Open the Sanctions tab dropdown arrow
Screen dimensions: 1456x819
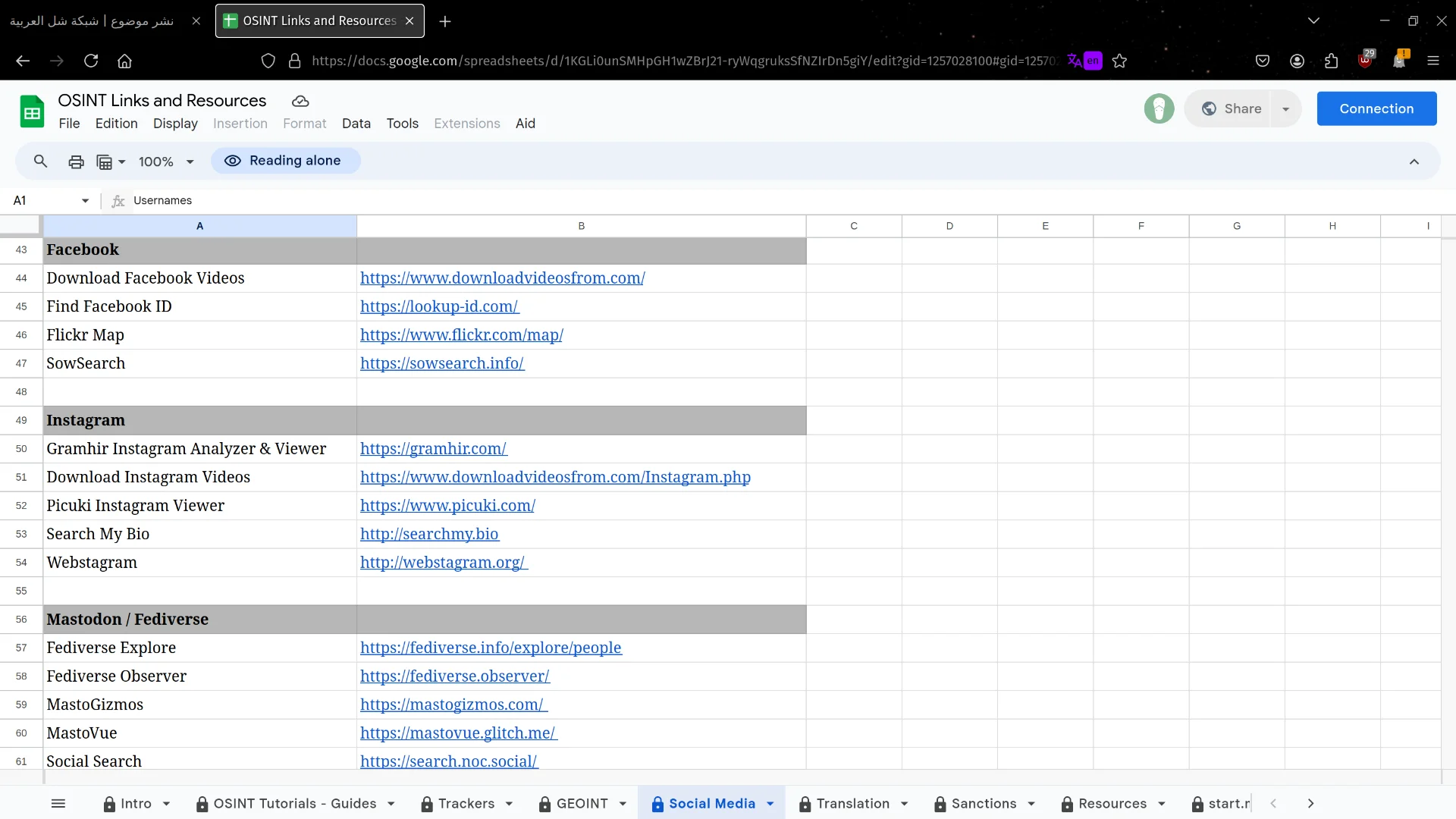[x=1031, y=804]
